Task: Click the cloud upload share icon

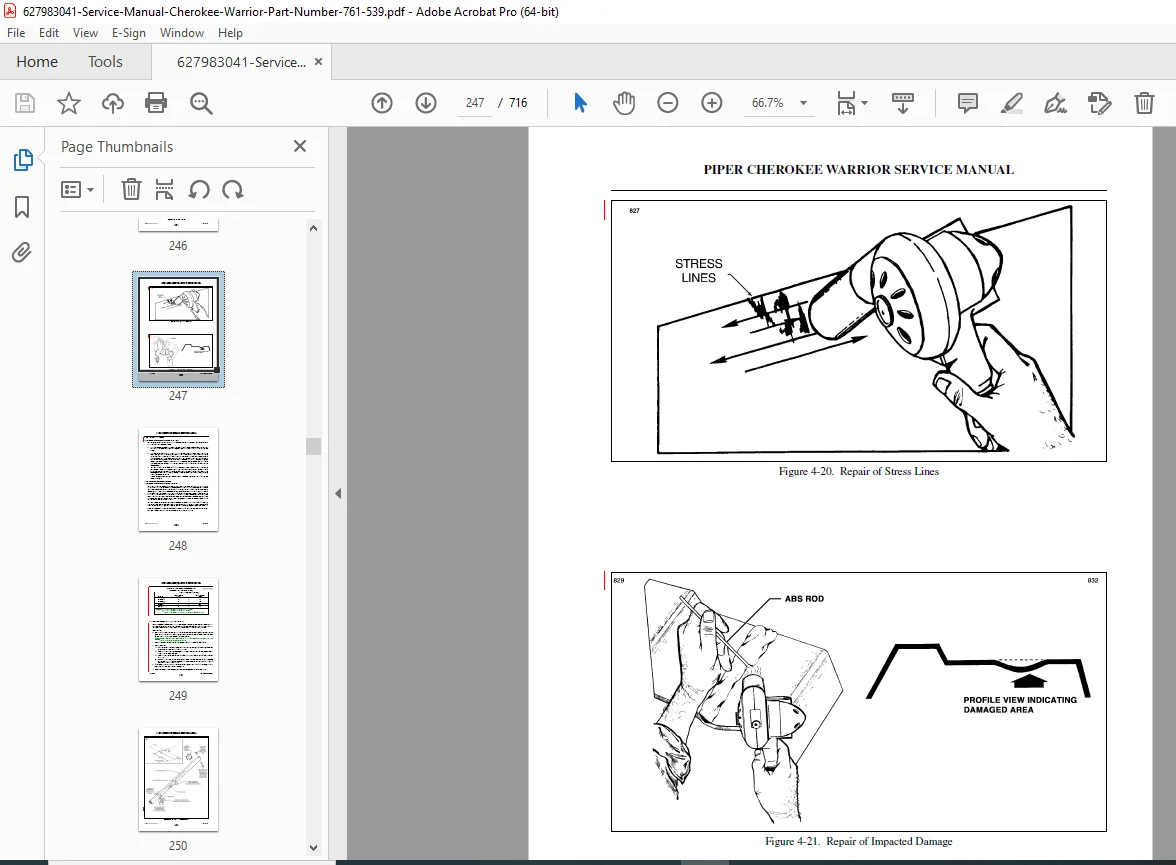Action: pyautogui.click(x=113, y=103)
